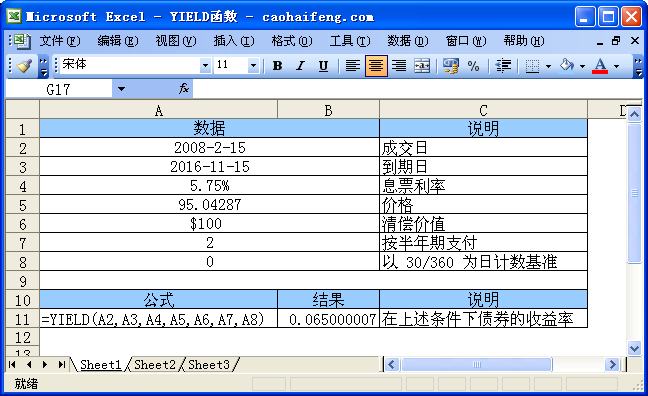Image resolution: width=648 pixels, height=396 pixels.
Task: Align text right
Action: coord(399,66)
